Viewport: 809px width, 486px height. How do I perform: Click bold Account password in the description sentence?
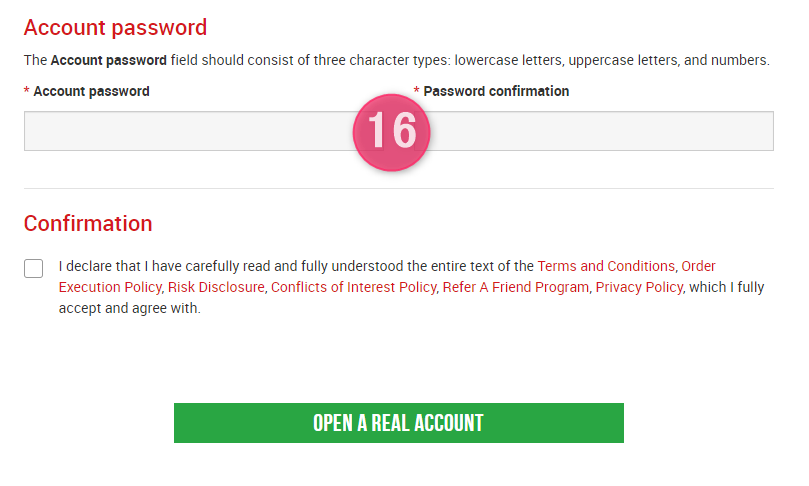point(108,60)
